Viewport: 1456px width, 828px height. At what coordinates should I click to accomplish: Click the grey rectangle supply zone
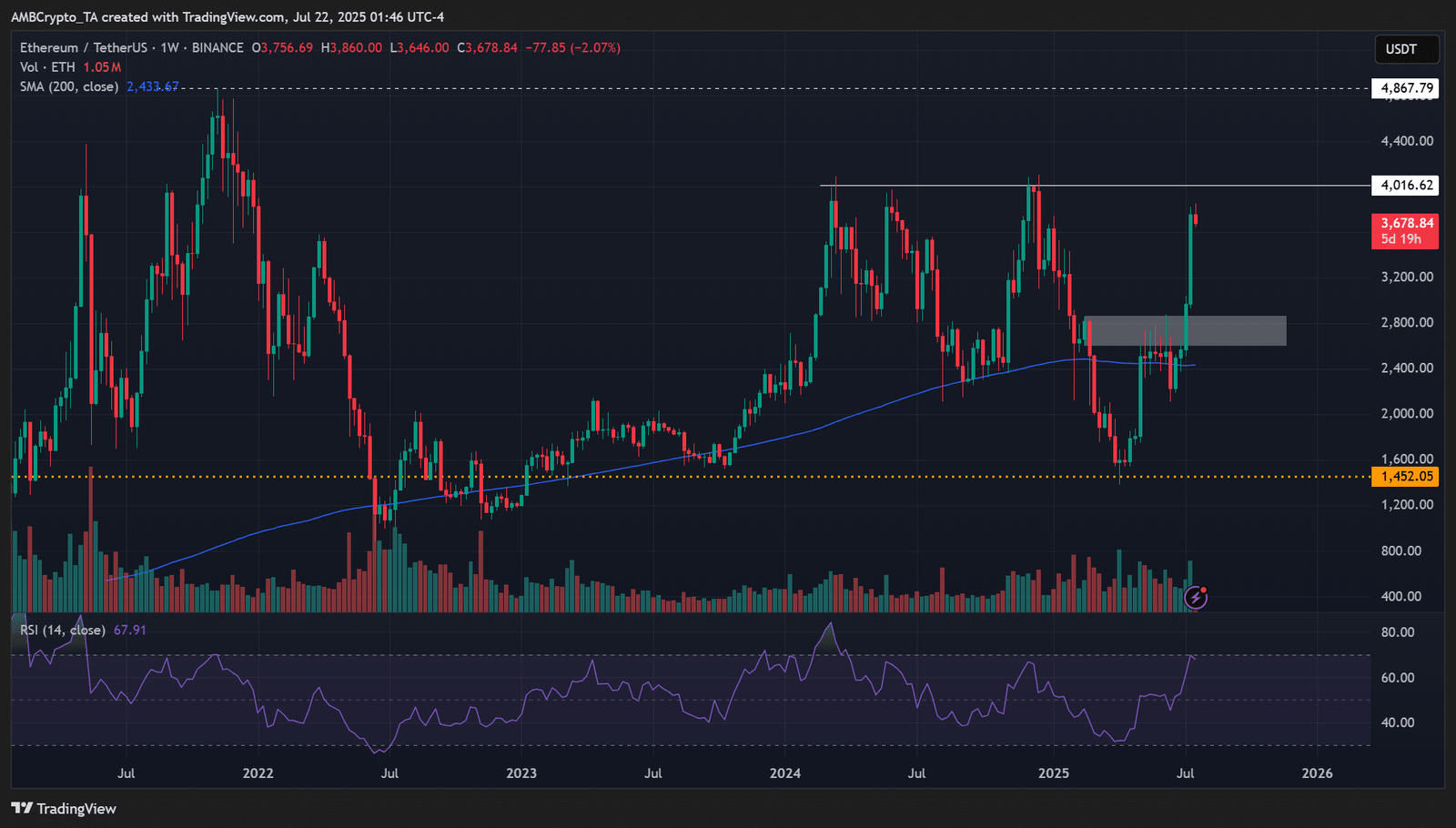coord(1185,330)
